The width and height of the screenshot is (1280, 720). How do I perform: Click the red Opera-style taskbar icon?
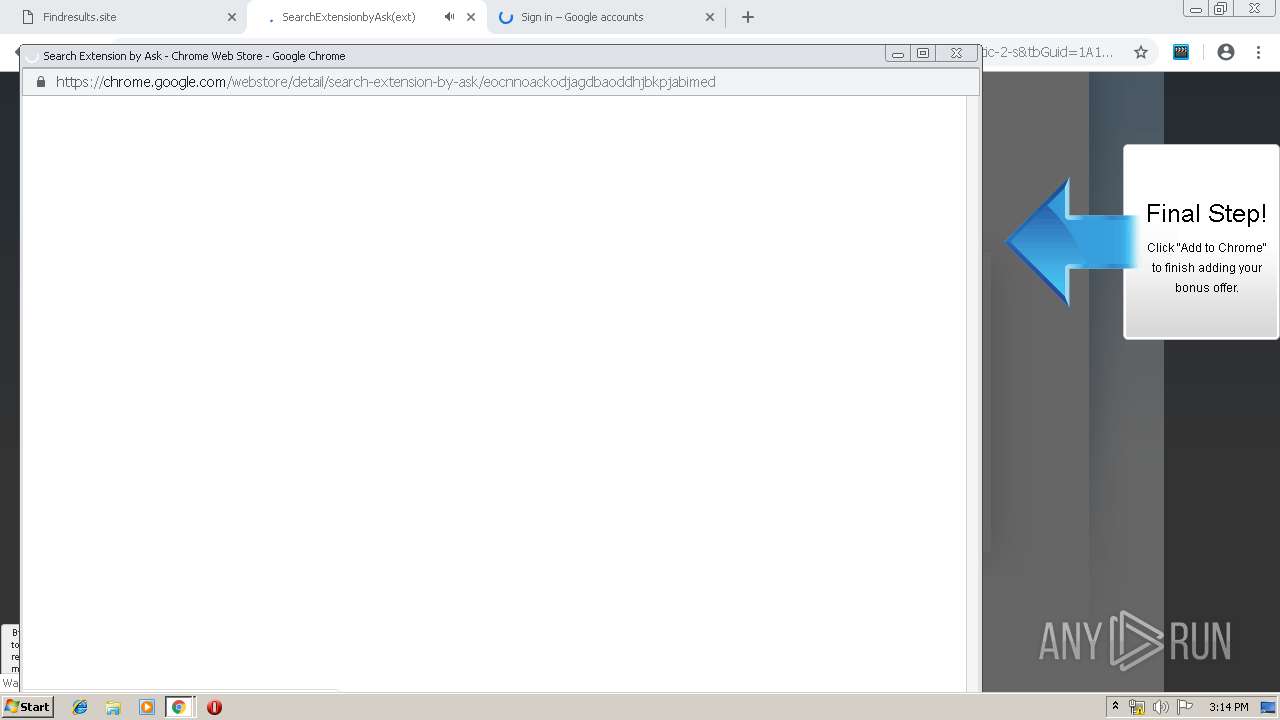214,707
